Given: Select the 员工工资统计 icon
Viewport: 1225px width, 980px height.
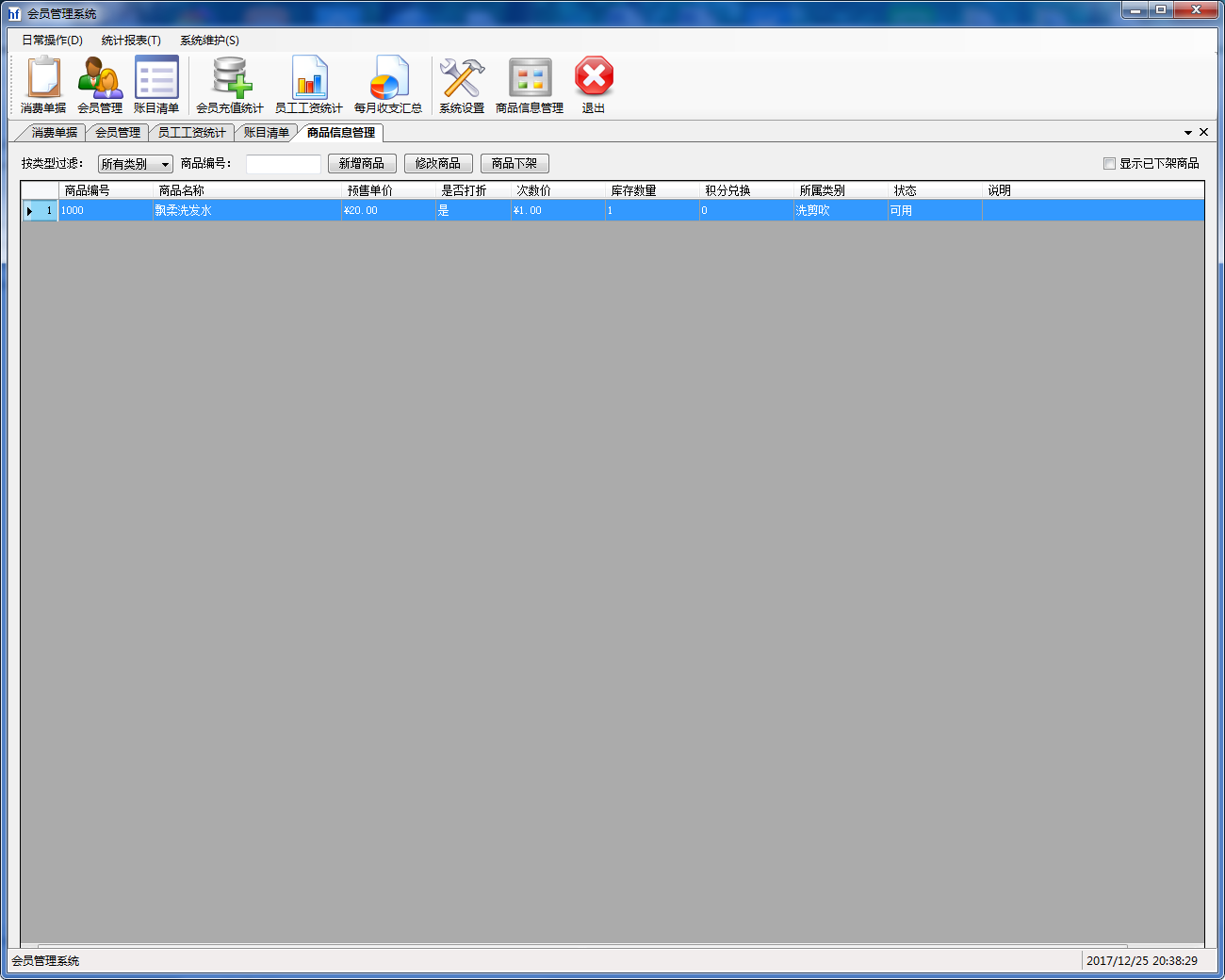Looking at the screenshot, I should coord(310,83).
